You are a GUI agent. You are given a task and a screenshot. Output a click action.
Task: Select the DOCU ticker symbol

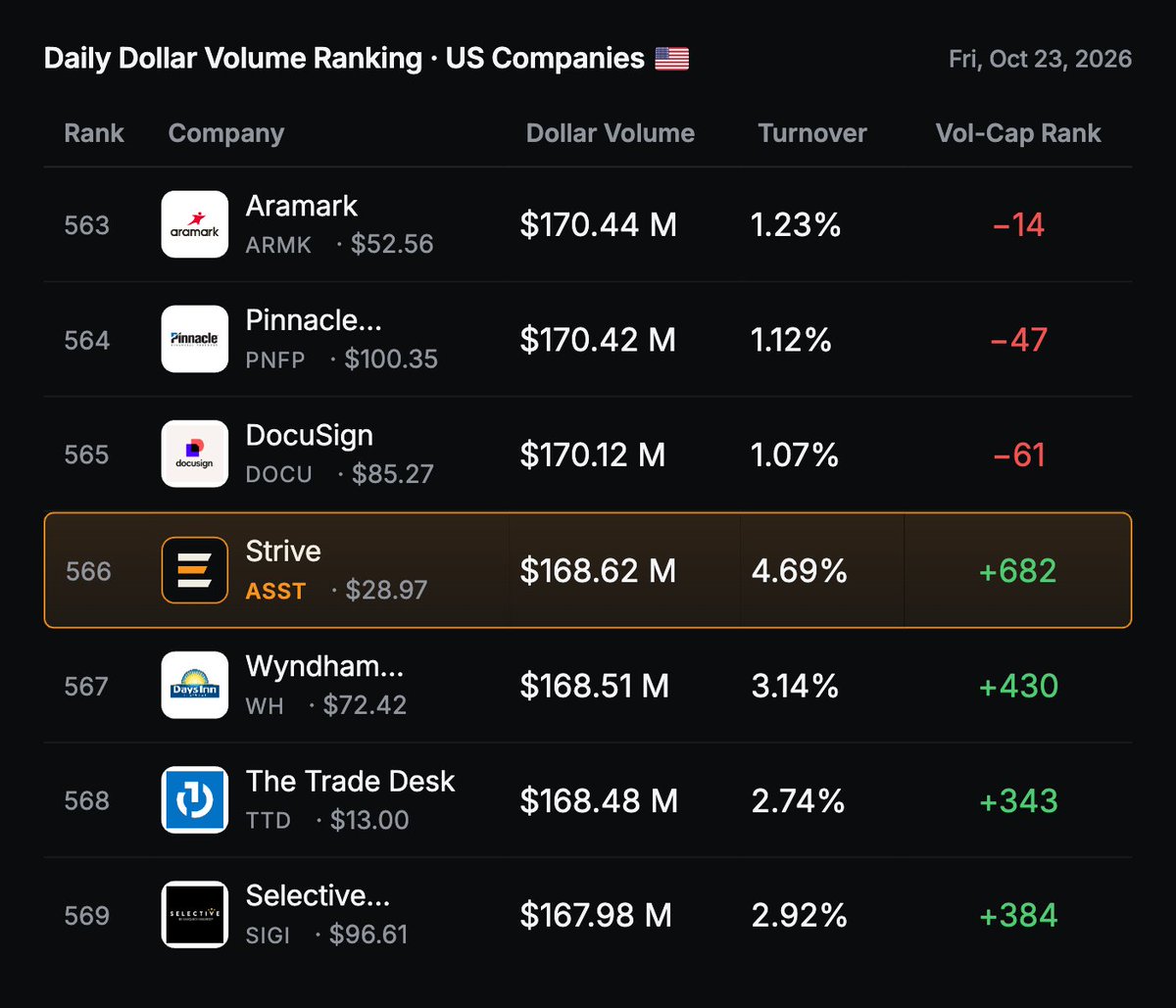pos(279,474)
